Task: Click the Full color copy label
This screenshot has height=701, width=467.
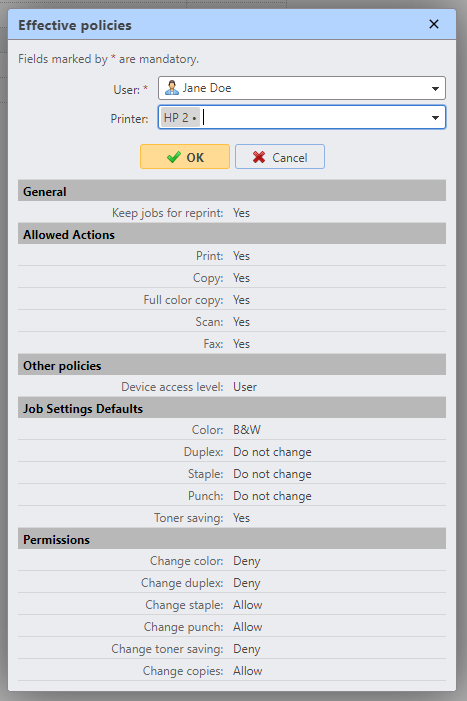Action: [x=183, y=300]
